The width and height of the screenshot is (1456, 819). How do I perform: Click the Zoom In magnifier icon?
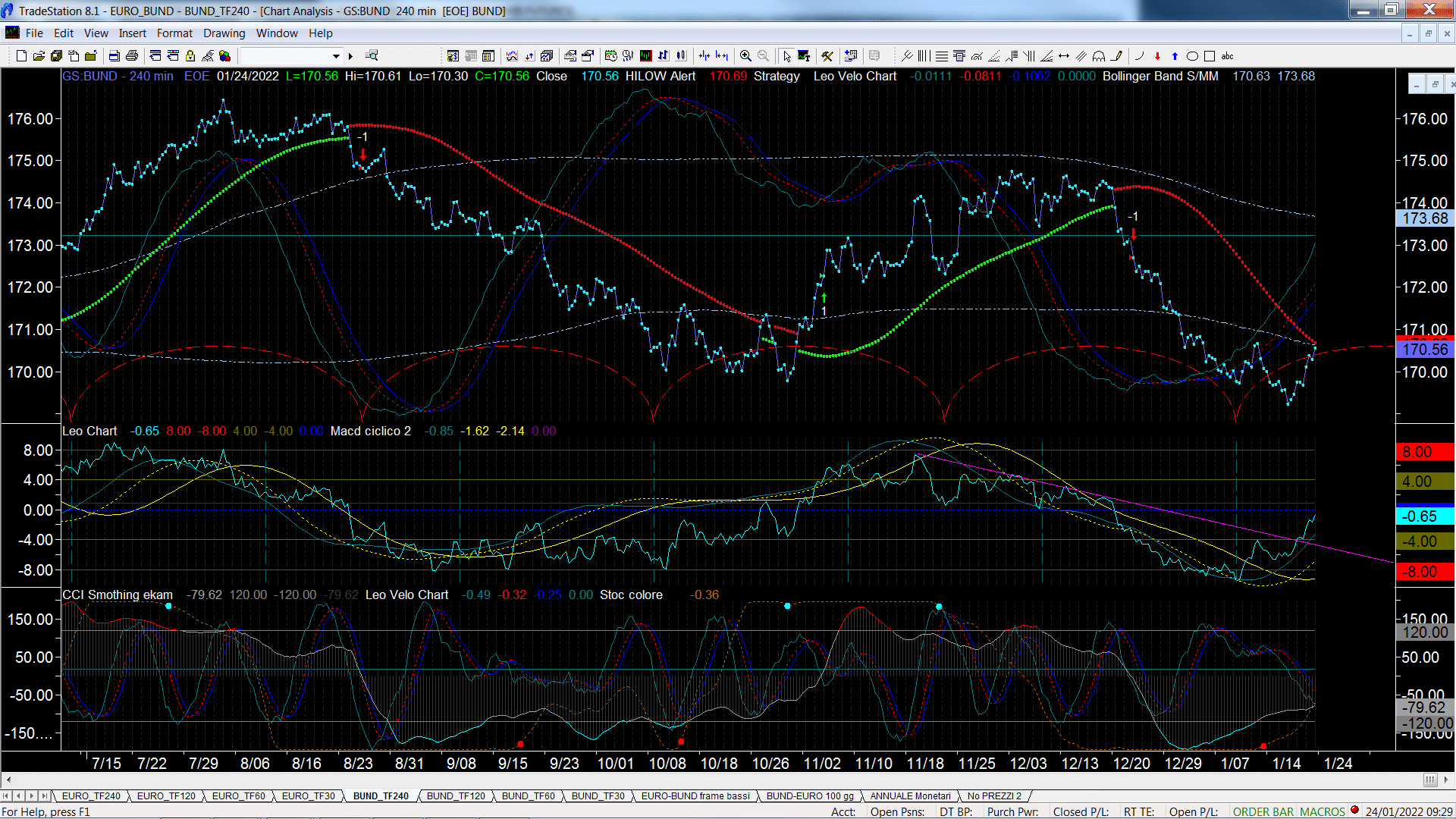point(745,56)
